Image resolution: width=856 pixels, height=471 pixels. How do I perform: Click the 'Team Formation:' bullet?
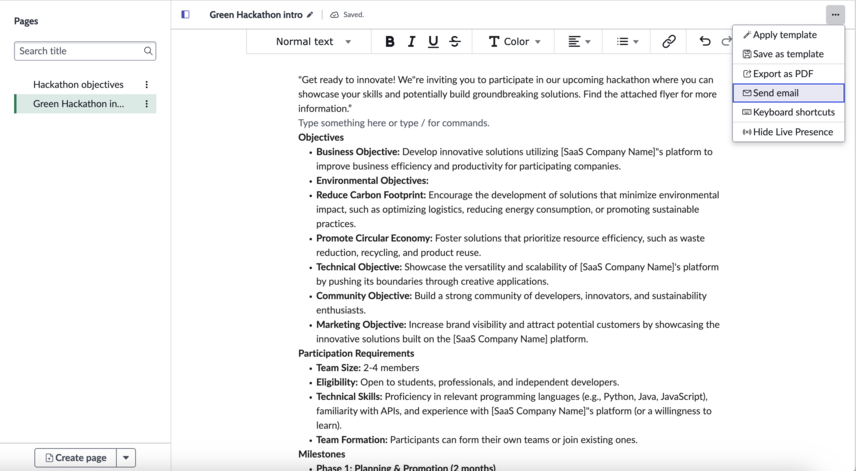[352, 440]
